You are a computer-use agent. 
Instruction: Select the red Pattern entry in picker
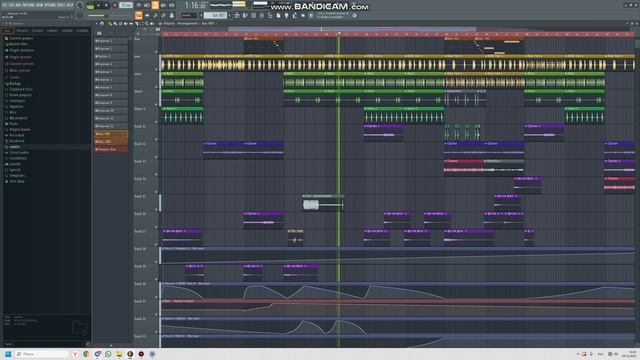(111, 149)
